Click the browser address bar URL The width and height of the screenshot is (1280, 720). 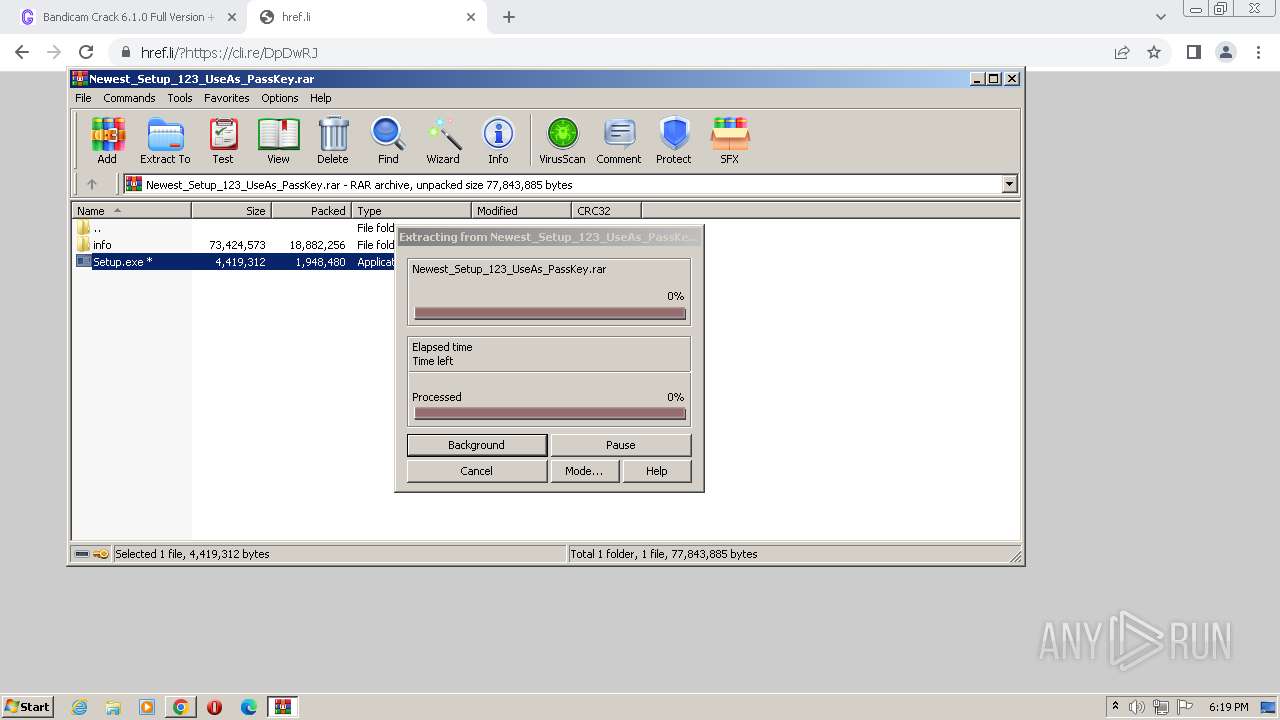[x=229, y=52]
